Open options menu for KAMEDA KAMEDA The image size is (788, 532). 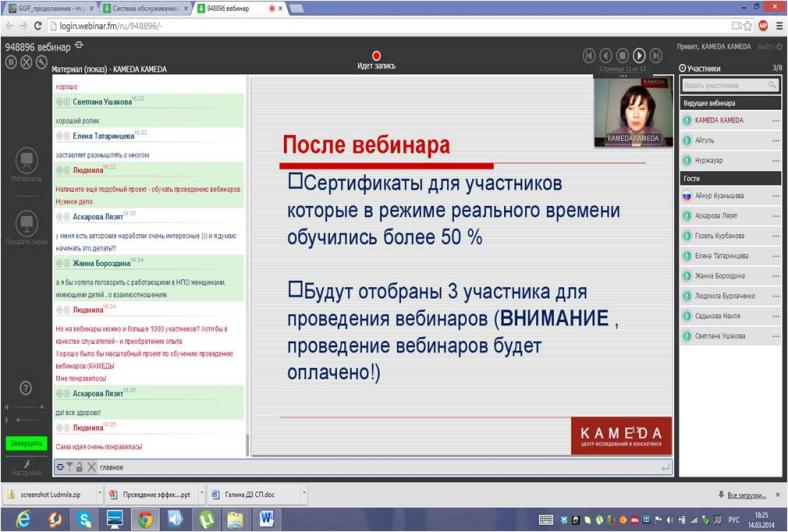(x=776, y=121)
